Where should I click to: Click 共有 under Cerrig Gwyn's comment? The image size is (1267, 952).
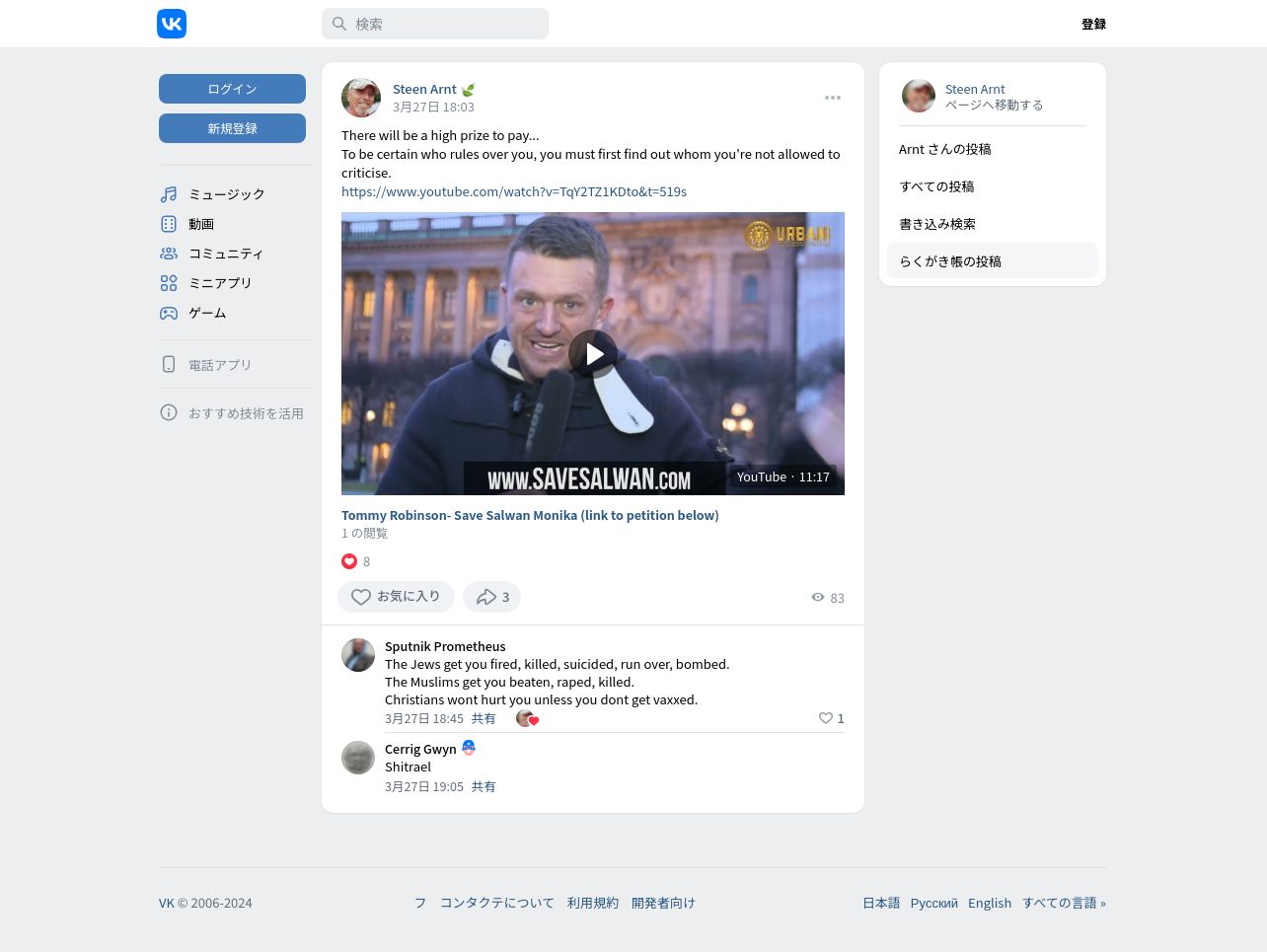(x=484, y=786)
